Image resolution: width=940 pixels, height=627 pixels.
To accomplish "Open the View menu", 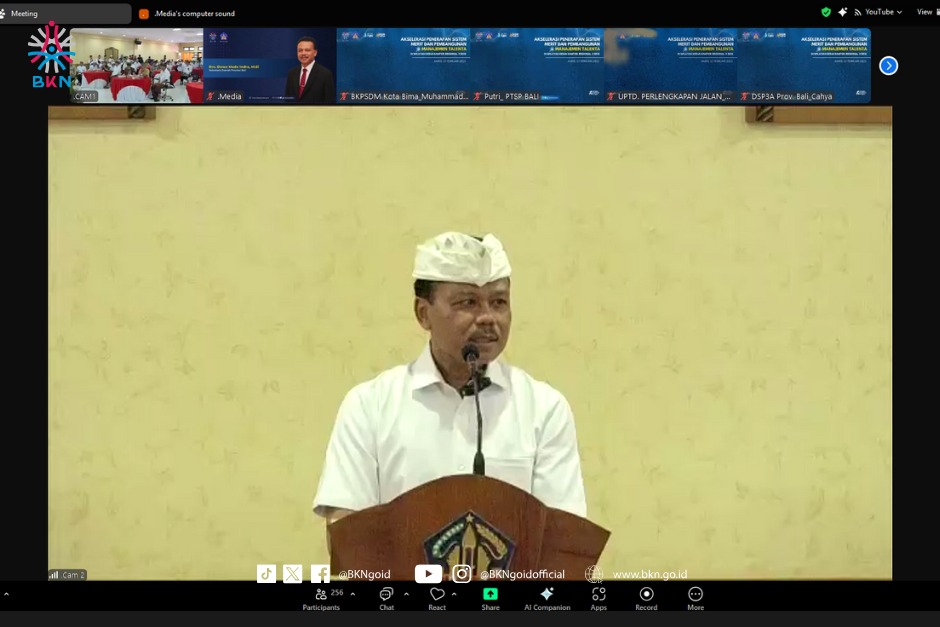I will click(924, 12).
